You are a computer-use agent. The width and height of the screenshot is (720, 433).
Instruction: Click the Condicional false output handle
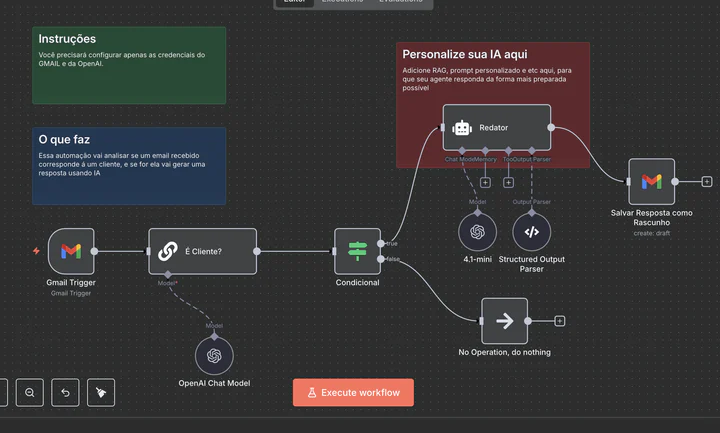[x=381, y=259]
